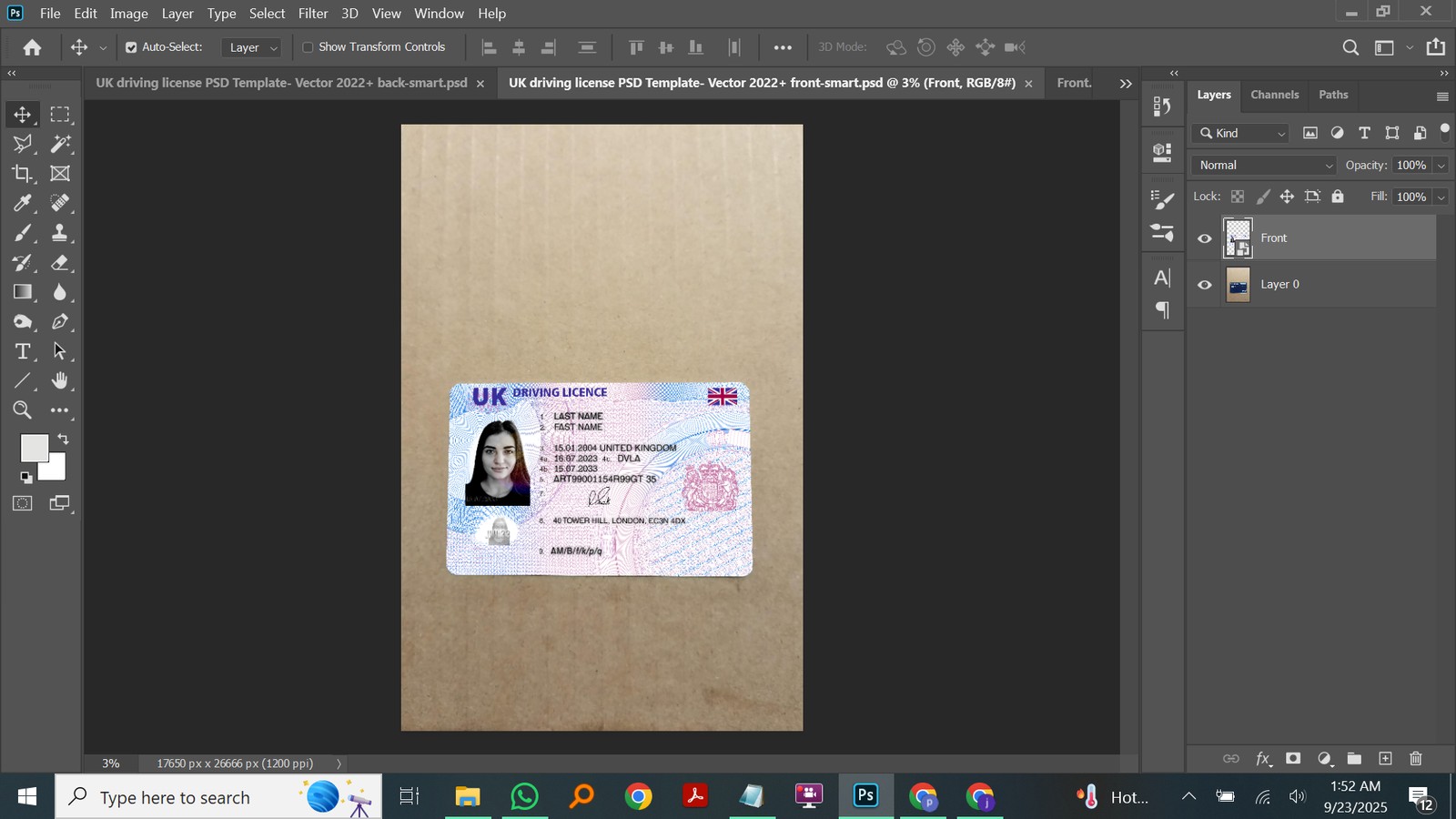The image size is (1456, 819).
Task: Enable Show Transform Controls checkbox
Action: click(308, 47)
